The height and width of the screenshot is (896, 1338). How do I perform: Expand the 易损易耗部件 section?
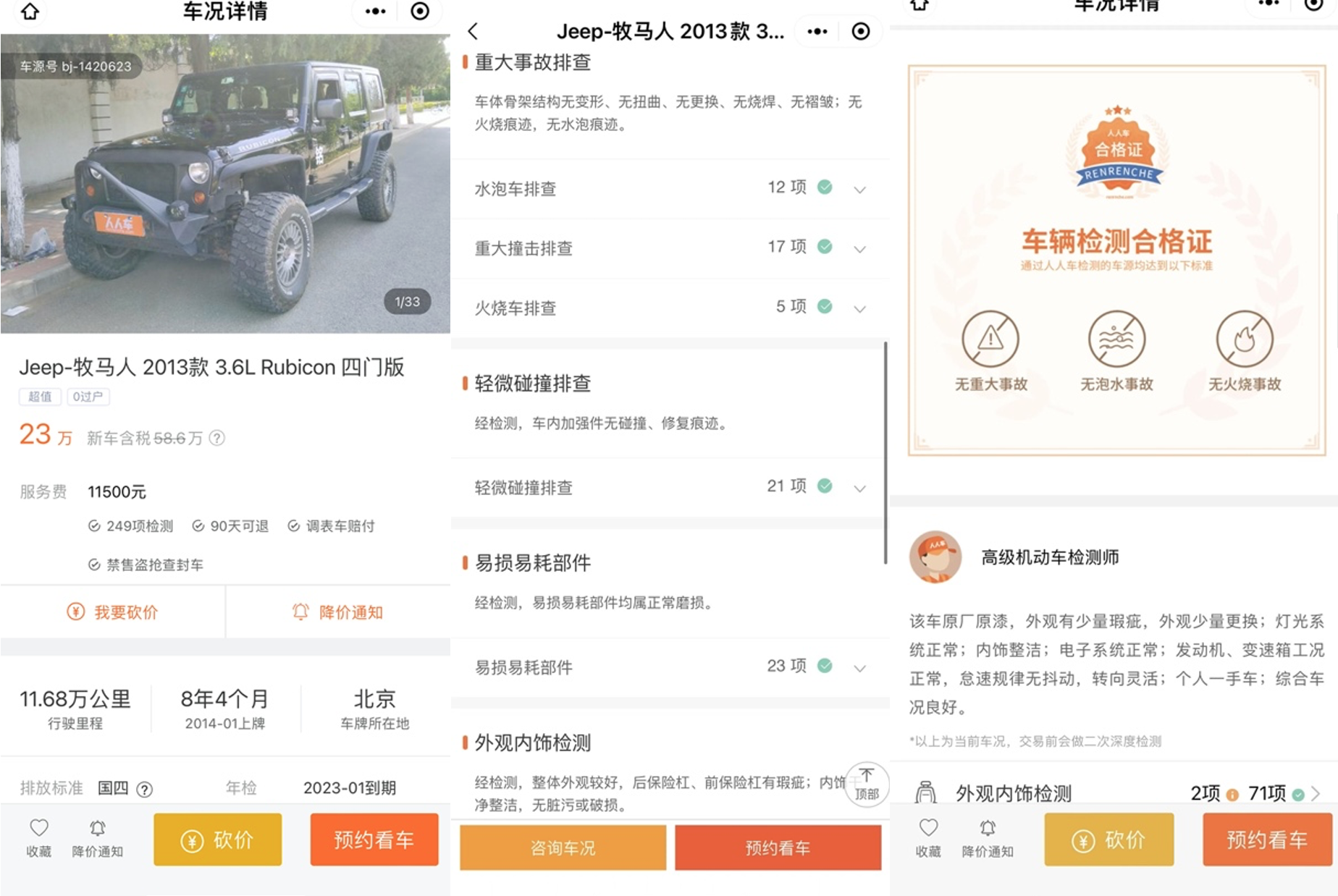tap(859, 668)
